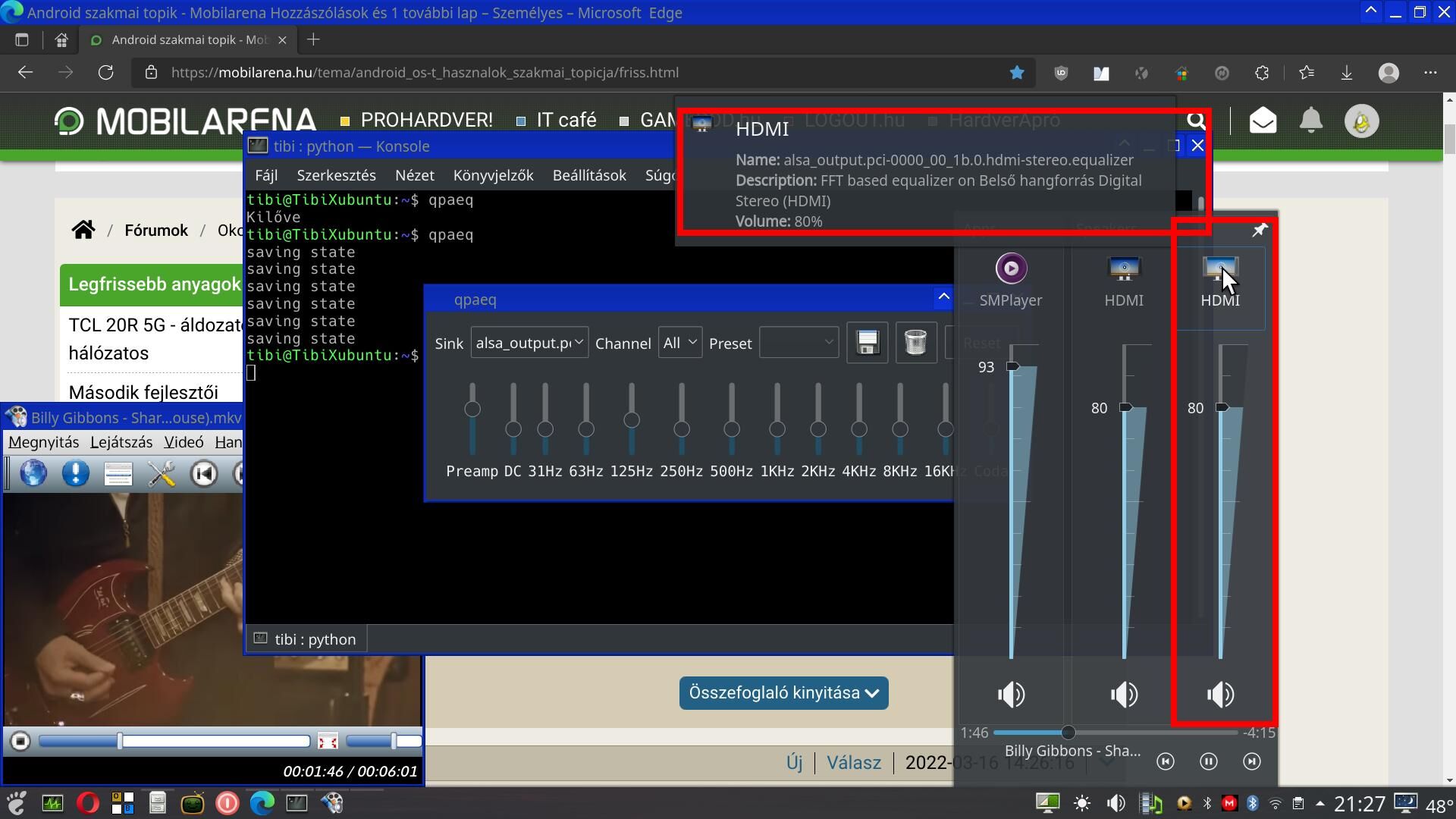Save the equalizer preset with floppy icon
This screenshot has width=1456, height=819.
coord(868,343)
